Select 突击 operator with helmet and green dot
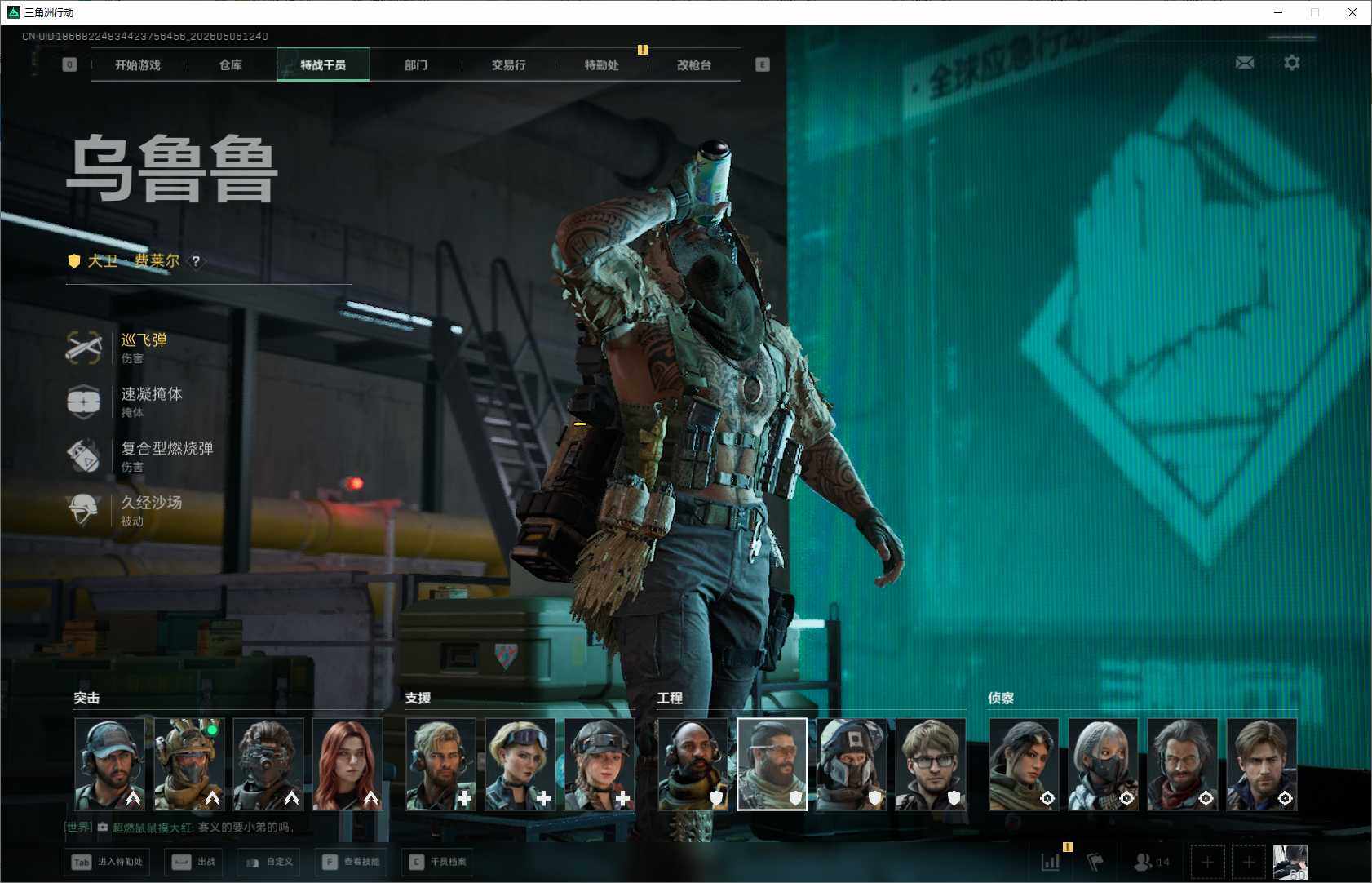1372x883 pixels. 188,764
